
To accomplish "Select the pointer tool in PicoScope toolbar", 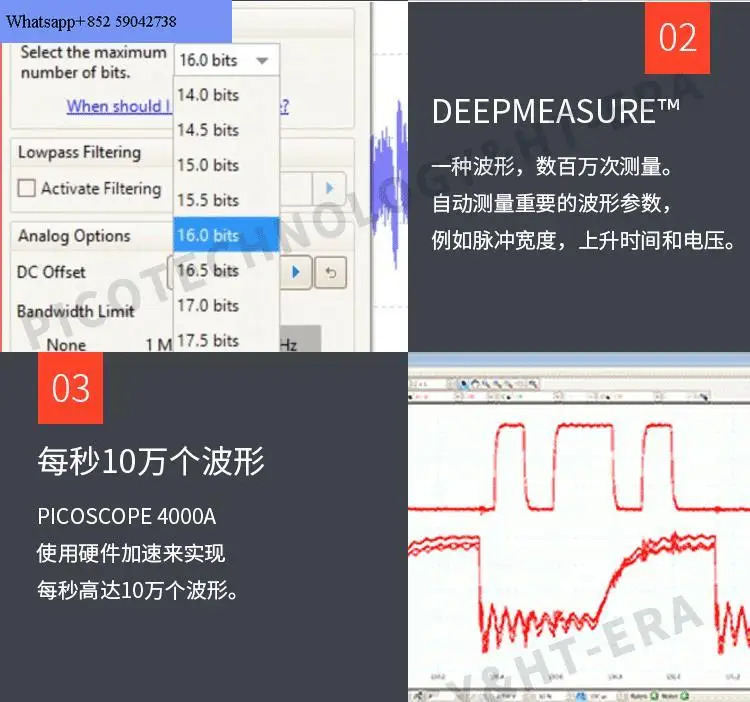I will click(x=463, y=384).
